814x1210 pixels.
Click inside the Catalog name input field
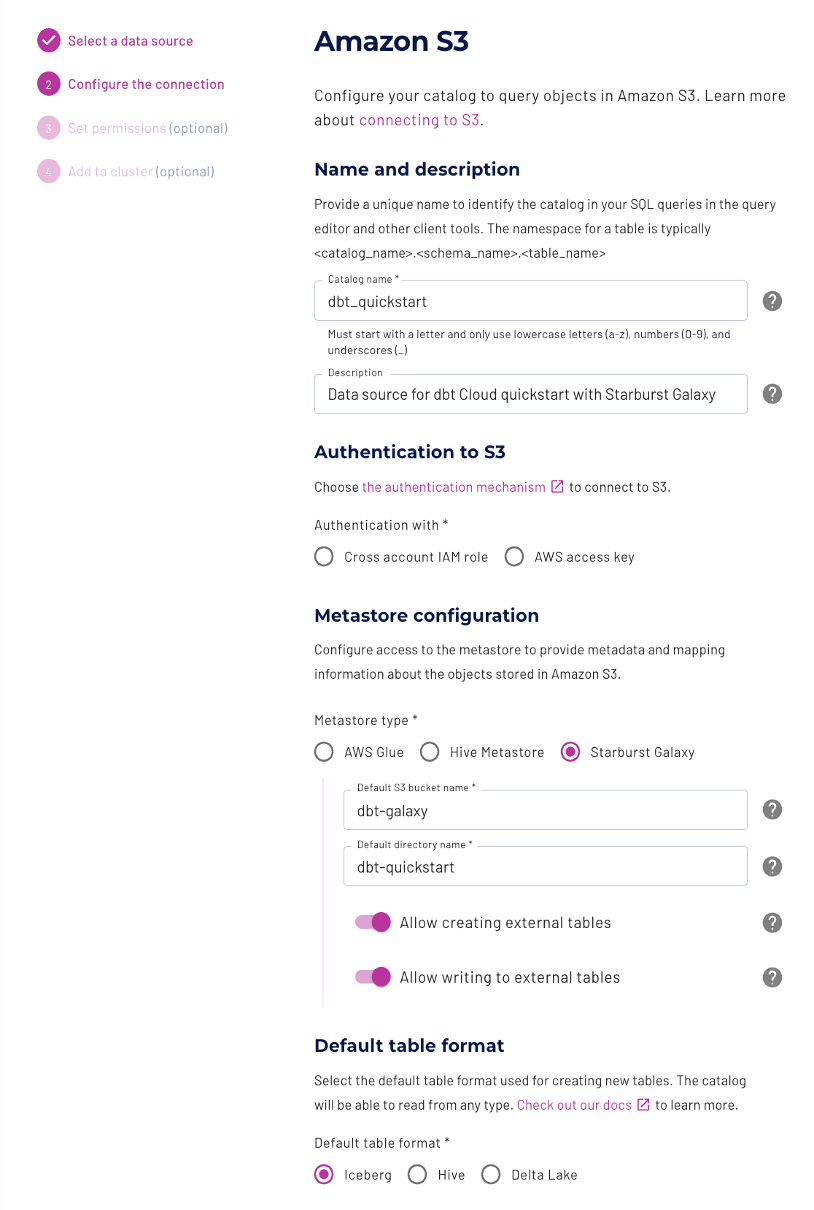tap(530, 300)
